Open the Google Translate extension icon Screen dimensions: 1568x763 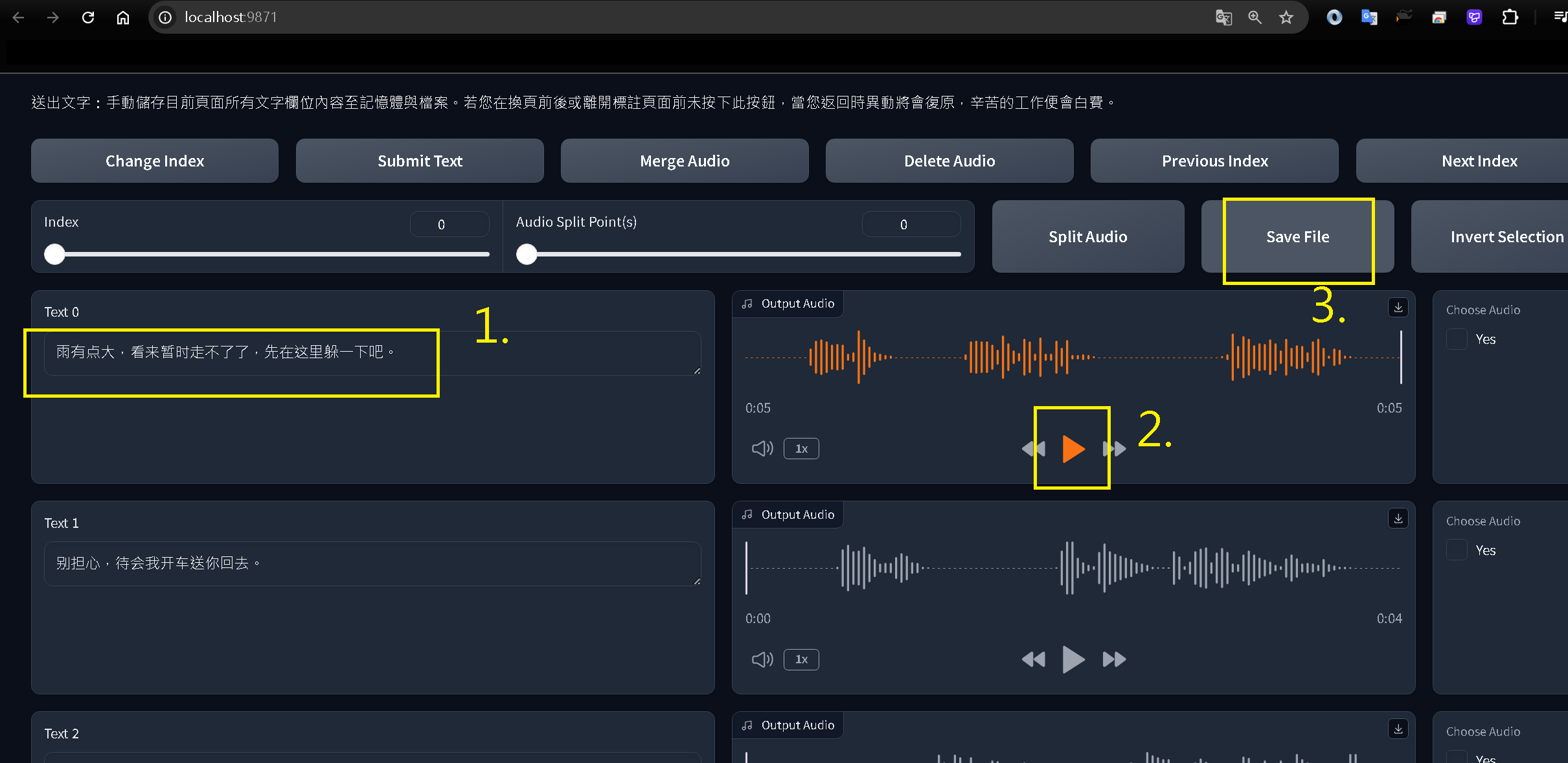coord(1369,17)
